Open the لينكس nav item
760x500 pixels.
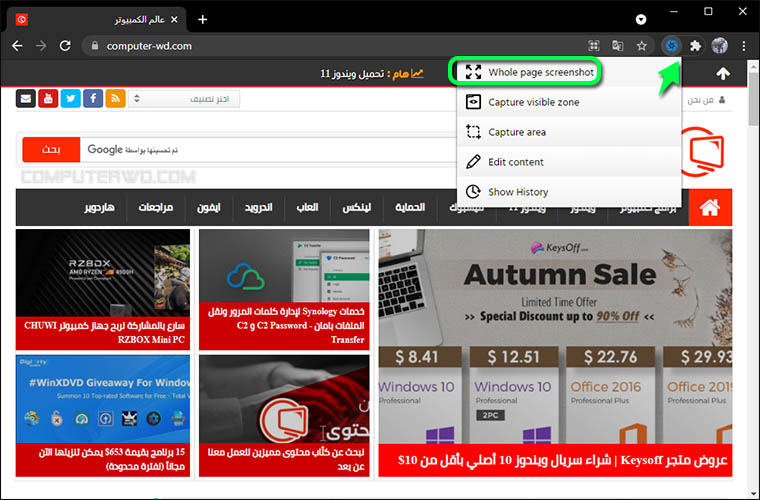click(357, 207)
